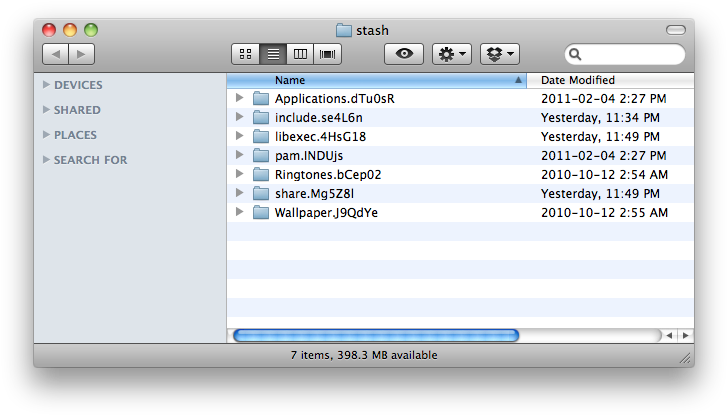Toggle toolbar with the pill button
Screen dimensions: 727x415
(676, 30)
